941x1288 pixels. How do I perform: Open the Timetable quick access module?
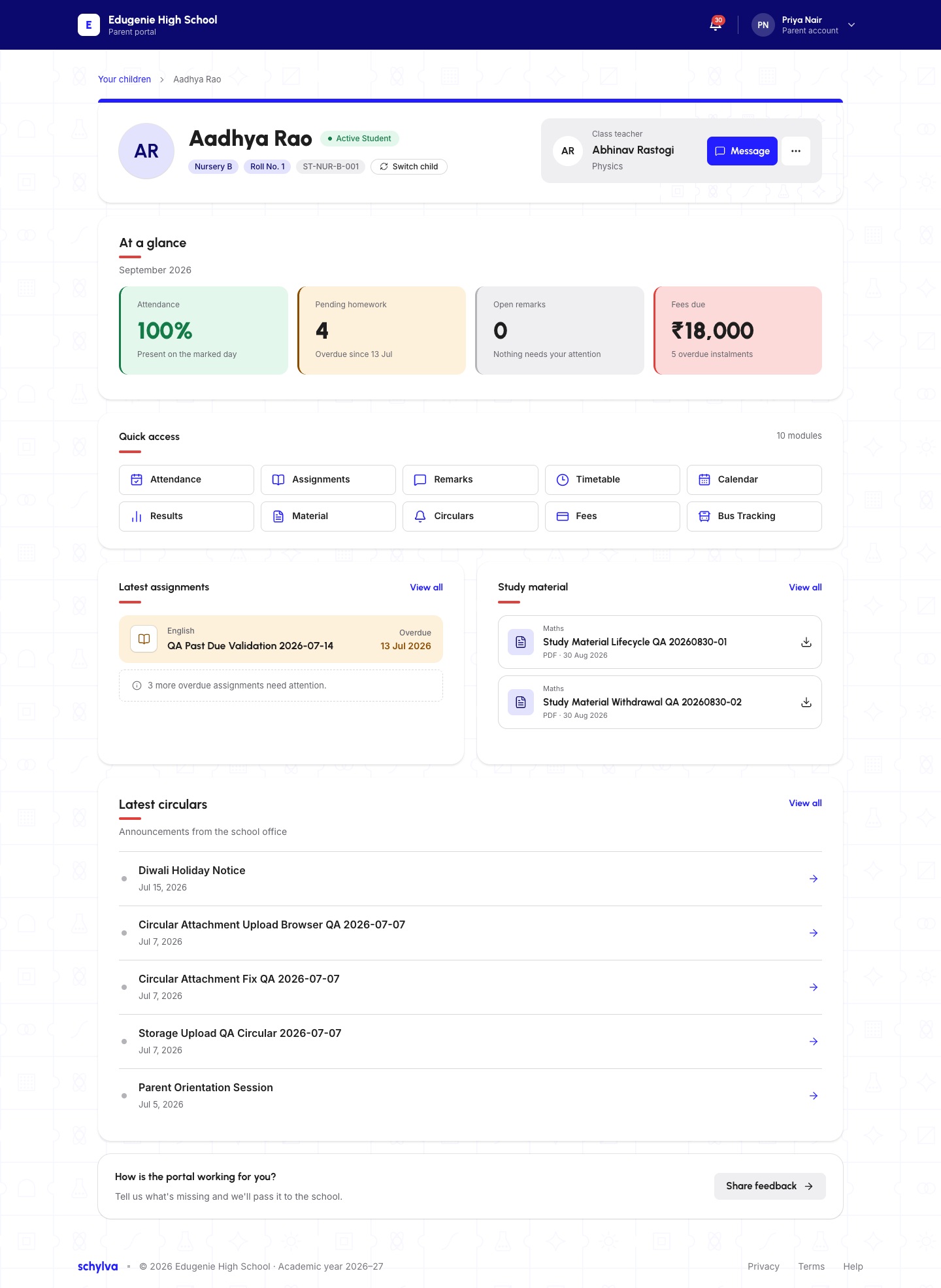coord(612,480)
